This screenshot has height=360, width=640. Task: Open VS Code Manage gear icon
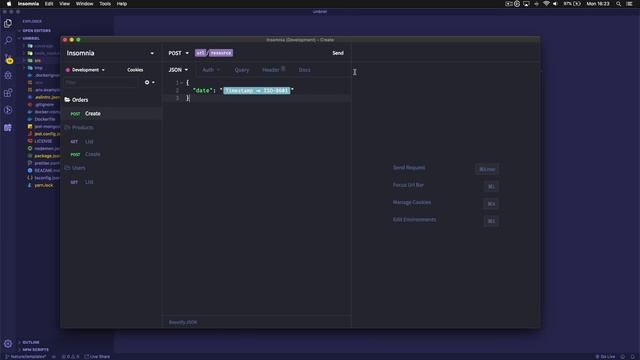pos(8,344)
